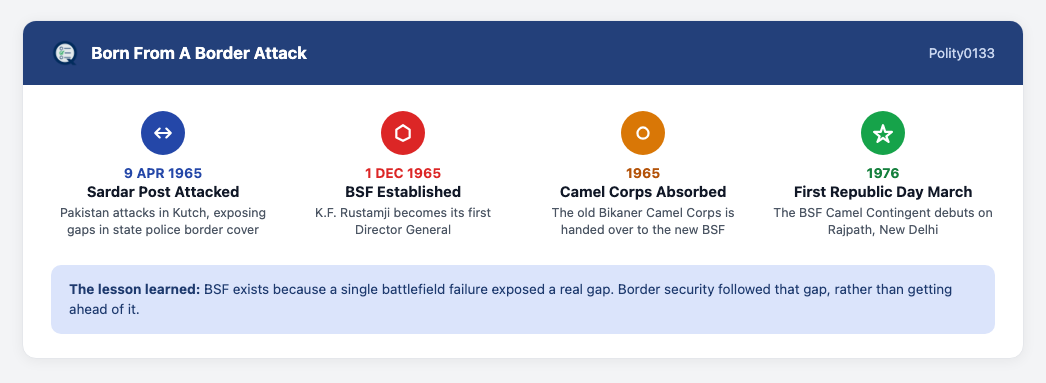Screen dimensions: 1046x383
Task: Select the orange circle icon above Camel Corps
Action: click(643, 133)
